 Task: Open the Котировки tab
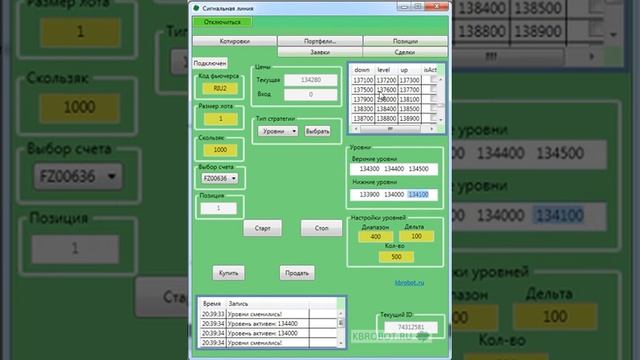point(235,41)
